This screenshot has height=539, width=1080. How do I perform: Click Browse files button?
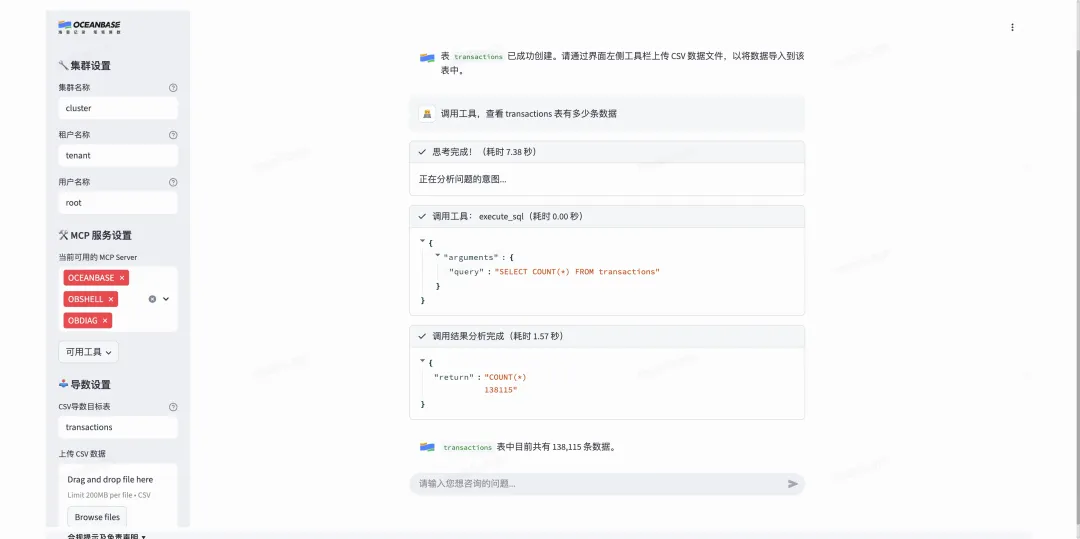[97, 517]
